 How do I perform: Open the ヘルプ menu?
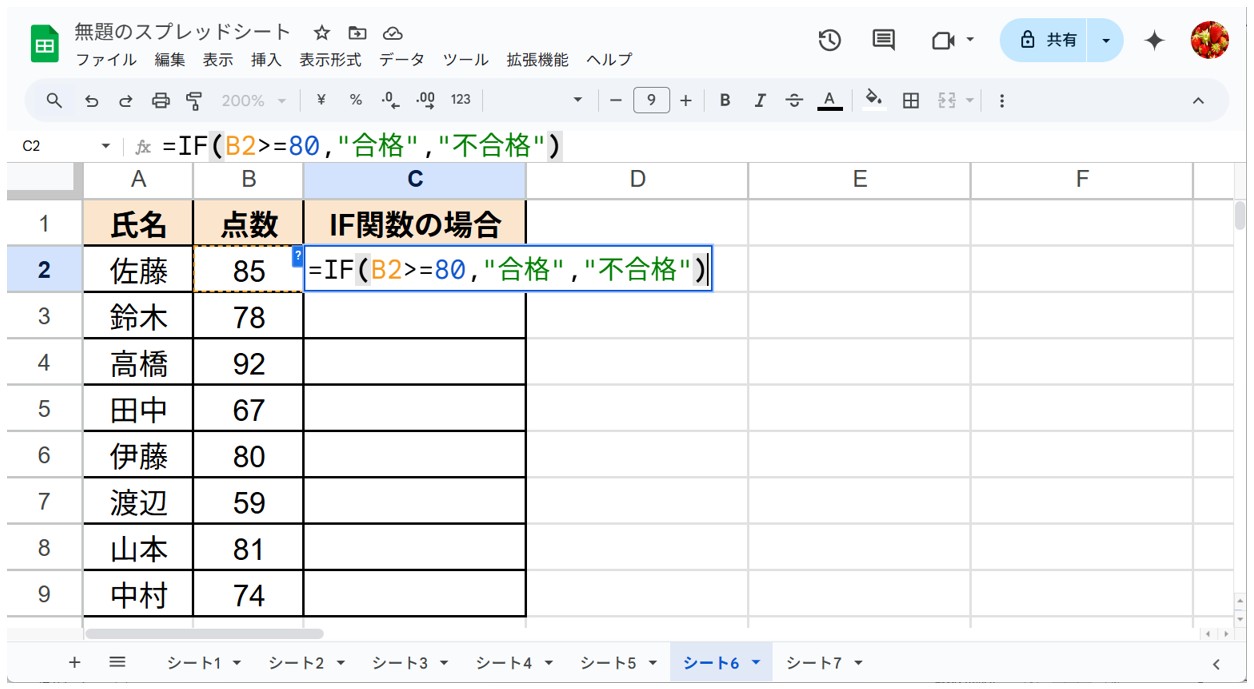(x=609, y=60)
